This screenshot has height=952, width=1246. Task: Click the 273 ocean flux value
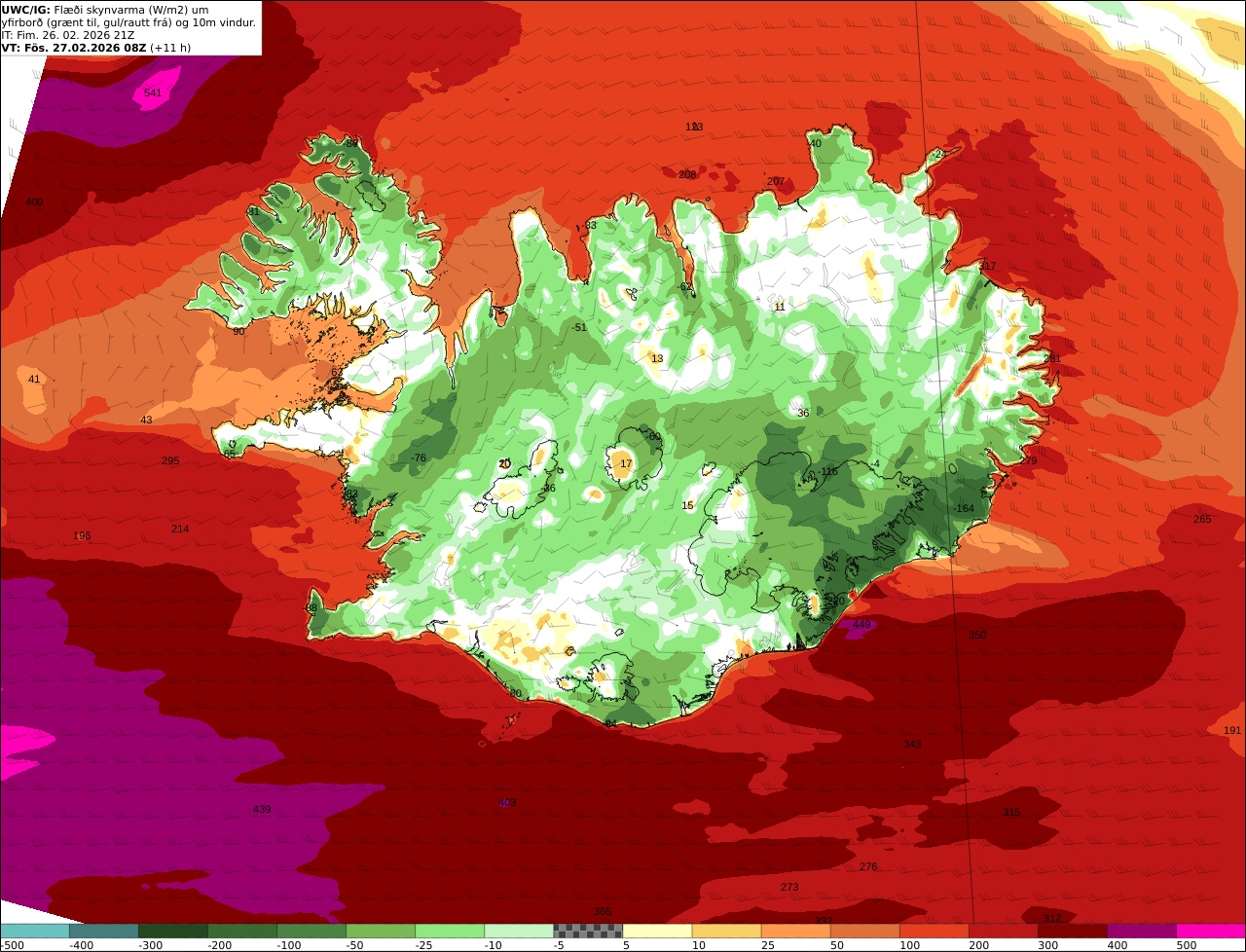(x=789, y=887)
